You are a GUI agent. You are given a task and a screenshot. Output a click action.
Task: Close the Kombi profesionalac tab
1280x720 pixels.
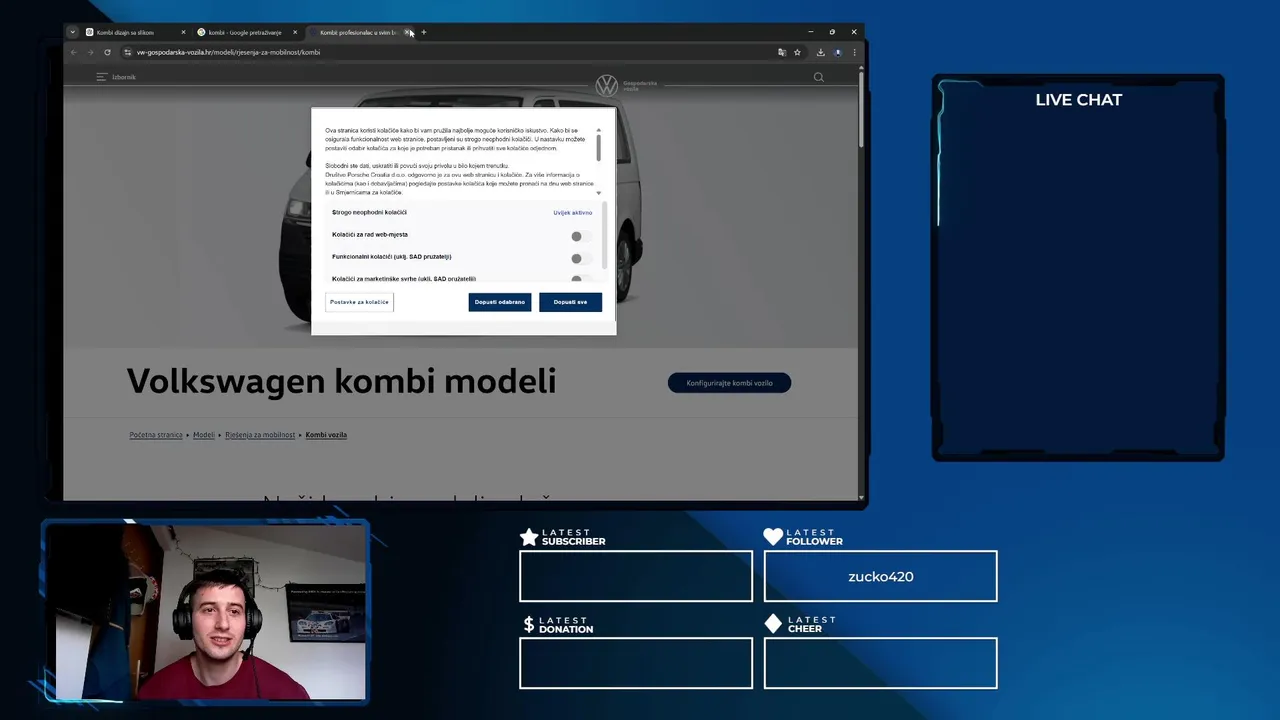(x=408, y=32)
